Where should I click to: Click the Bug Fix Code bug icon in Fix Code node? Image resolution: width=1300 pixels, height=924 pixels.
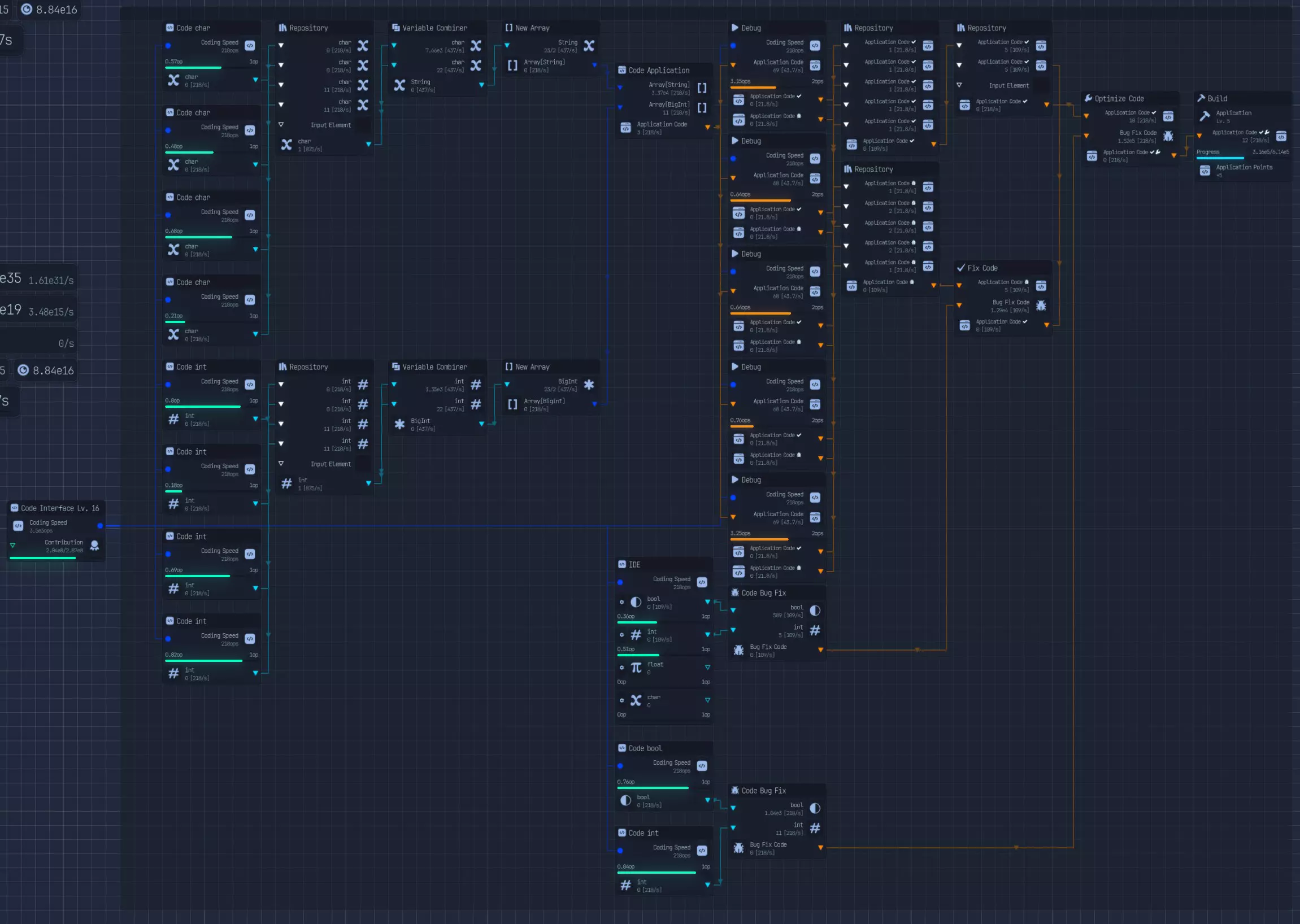tap(1041, 306)
